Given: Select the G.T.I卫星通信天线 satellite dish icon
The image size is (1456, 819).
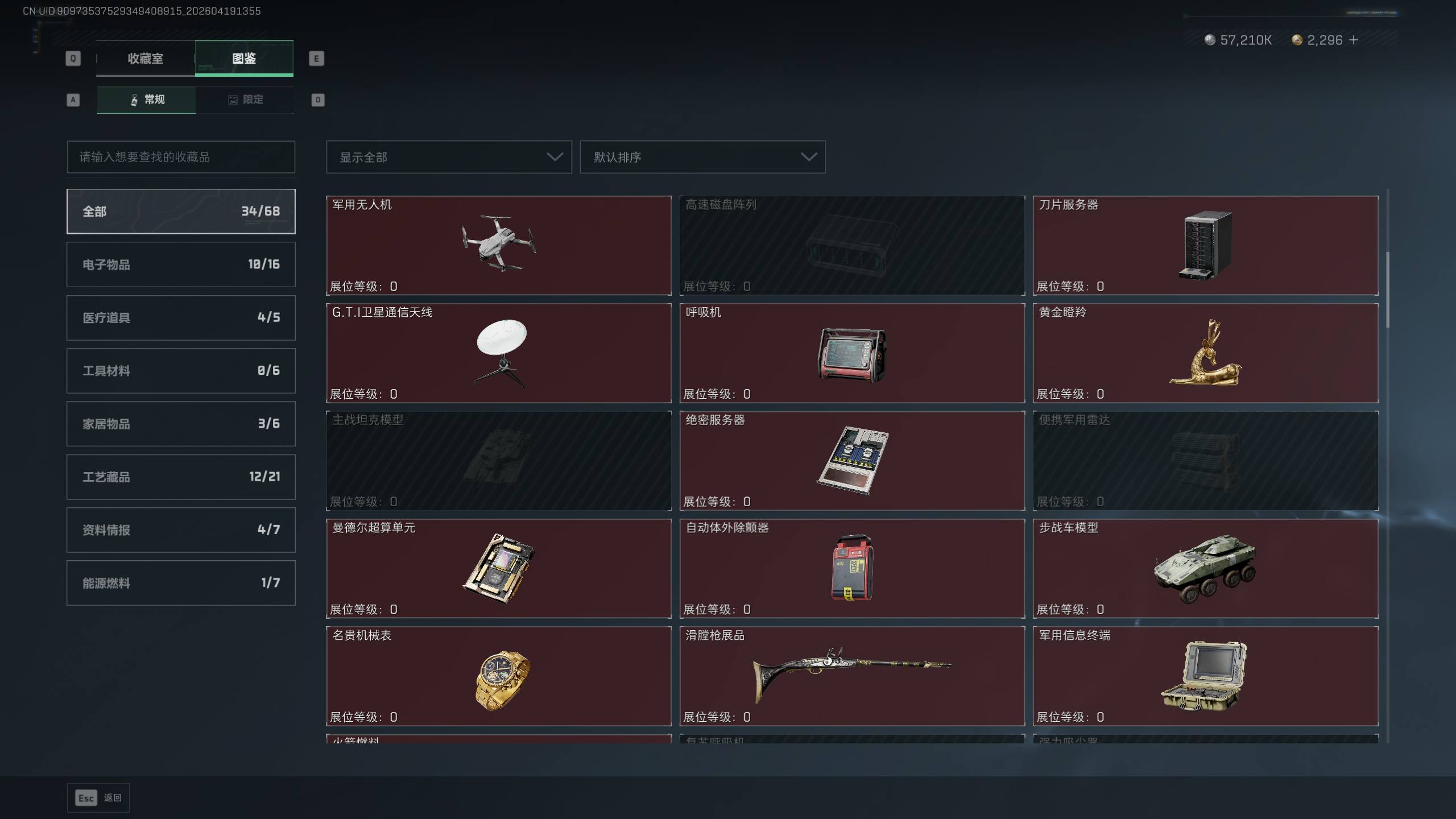Looking at the screenshot, I should pos(501,353).
